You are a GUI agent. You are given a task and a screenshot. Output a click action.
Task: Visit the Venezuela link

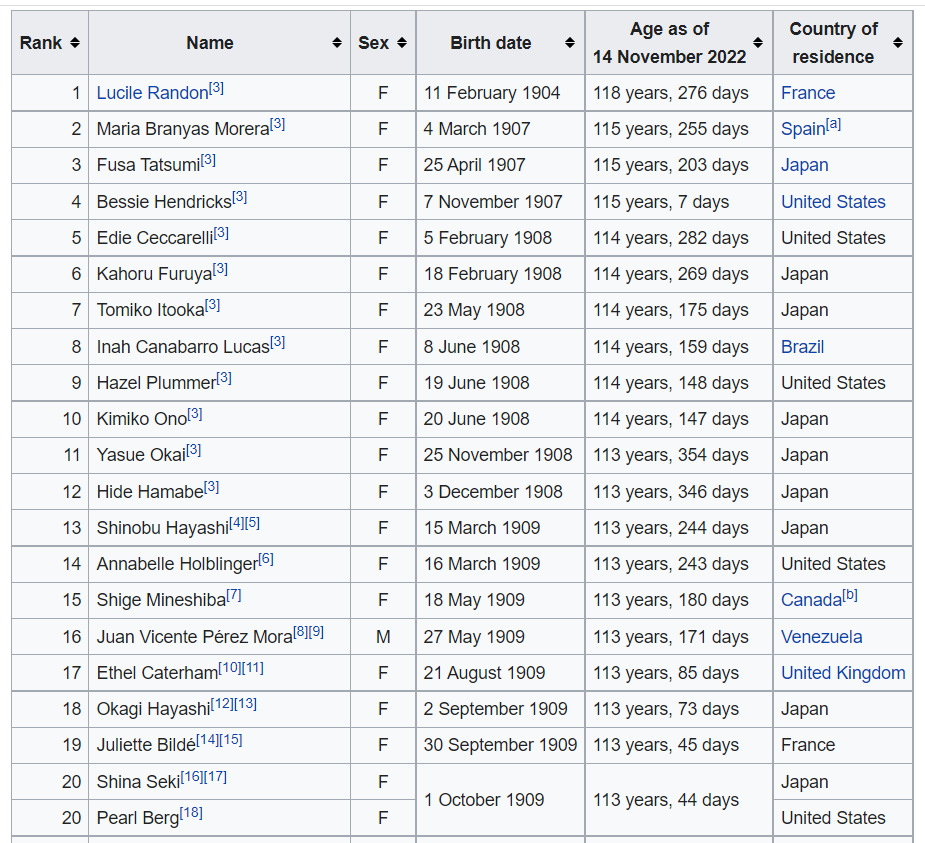pyautogui.click(x=821, y=637)
